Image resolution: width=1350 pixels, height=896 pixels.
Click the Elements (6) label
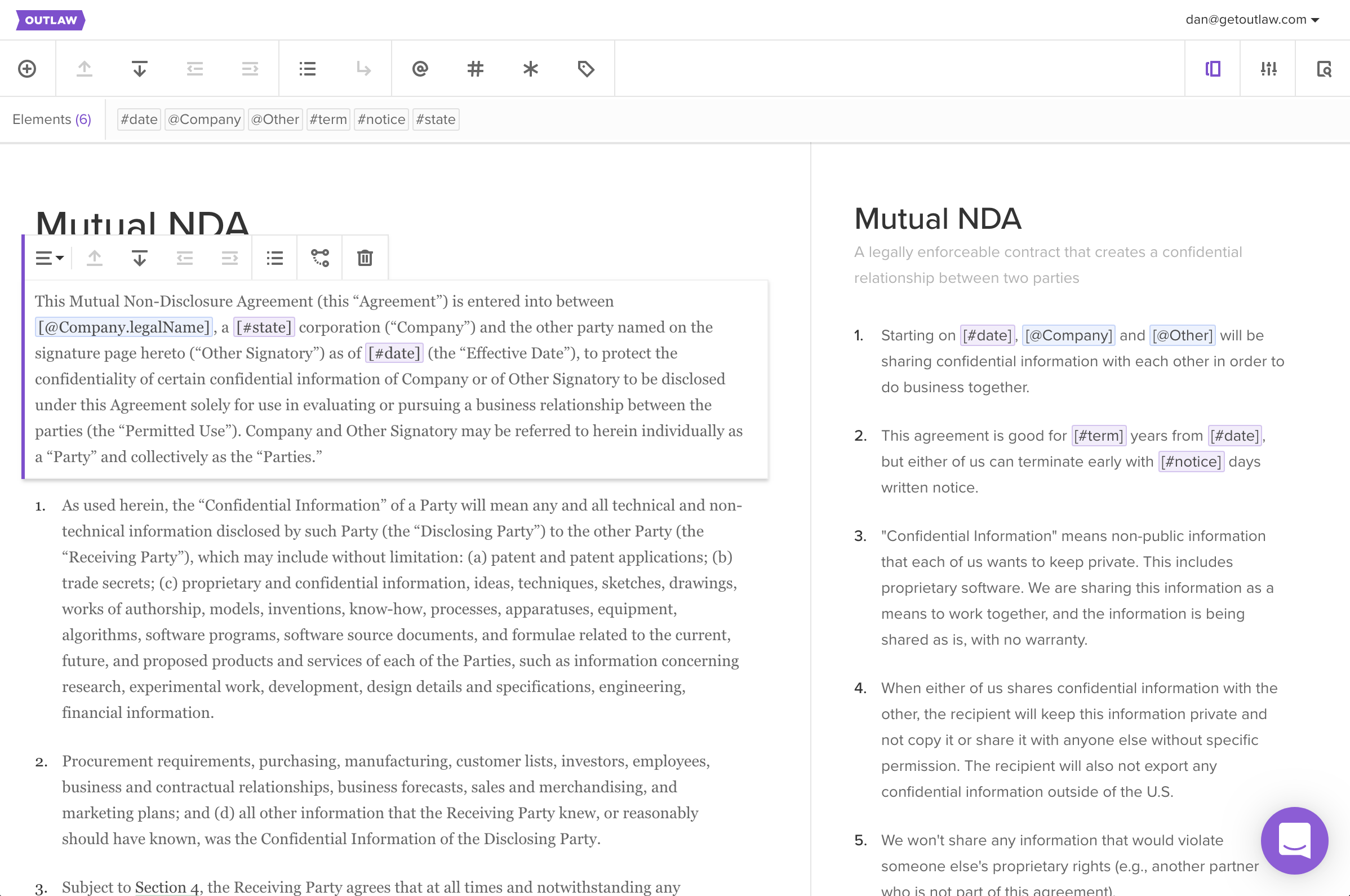[52, 119]
